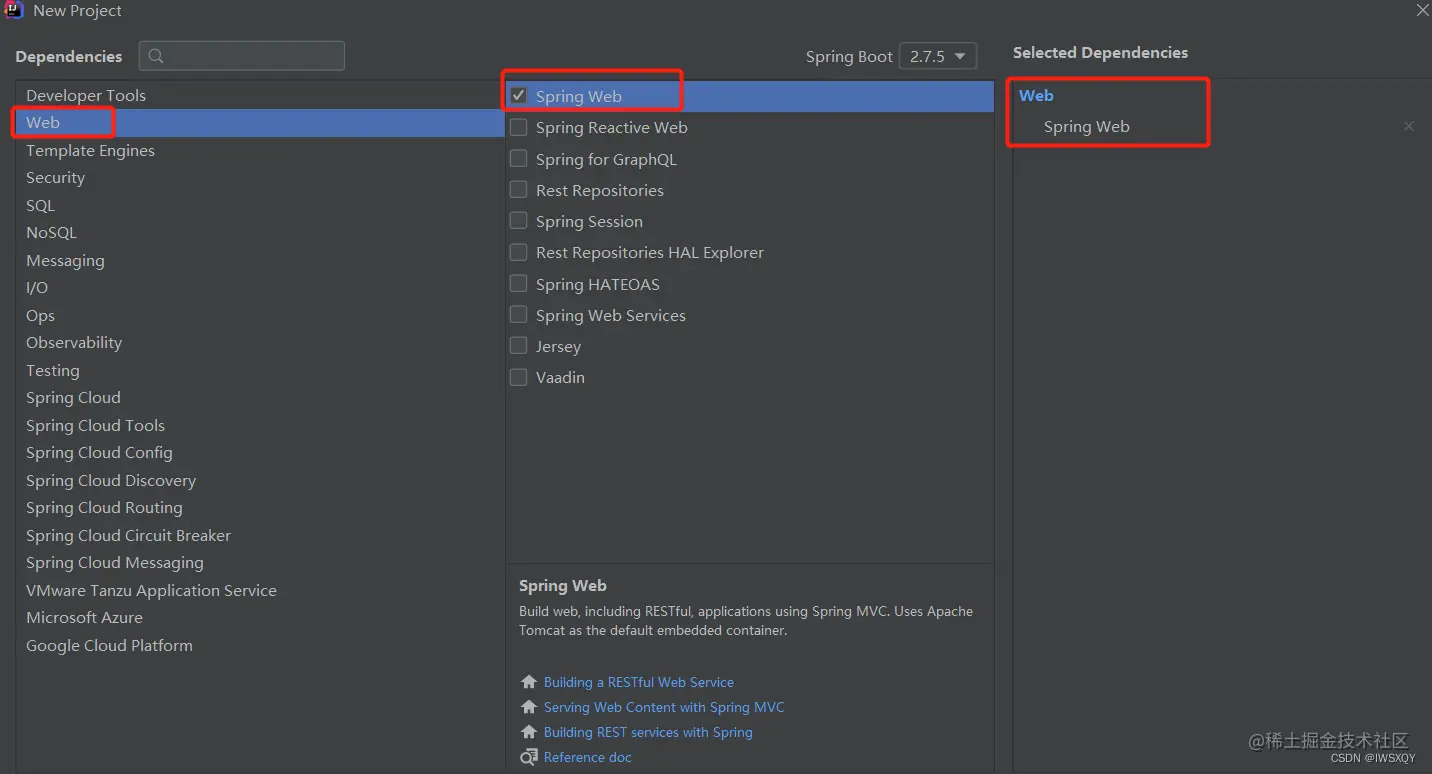This screenshot has height=774, width=1432.
Task: Open Serving Web Content with Spring MVC link
Action: pos(664,707)
